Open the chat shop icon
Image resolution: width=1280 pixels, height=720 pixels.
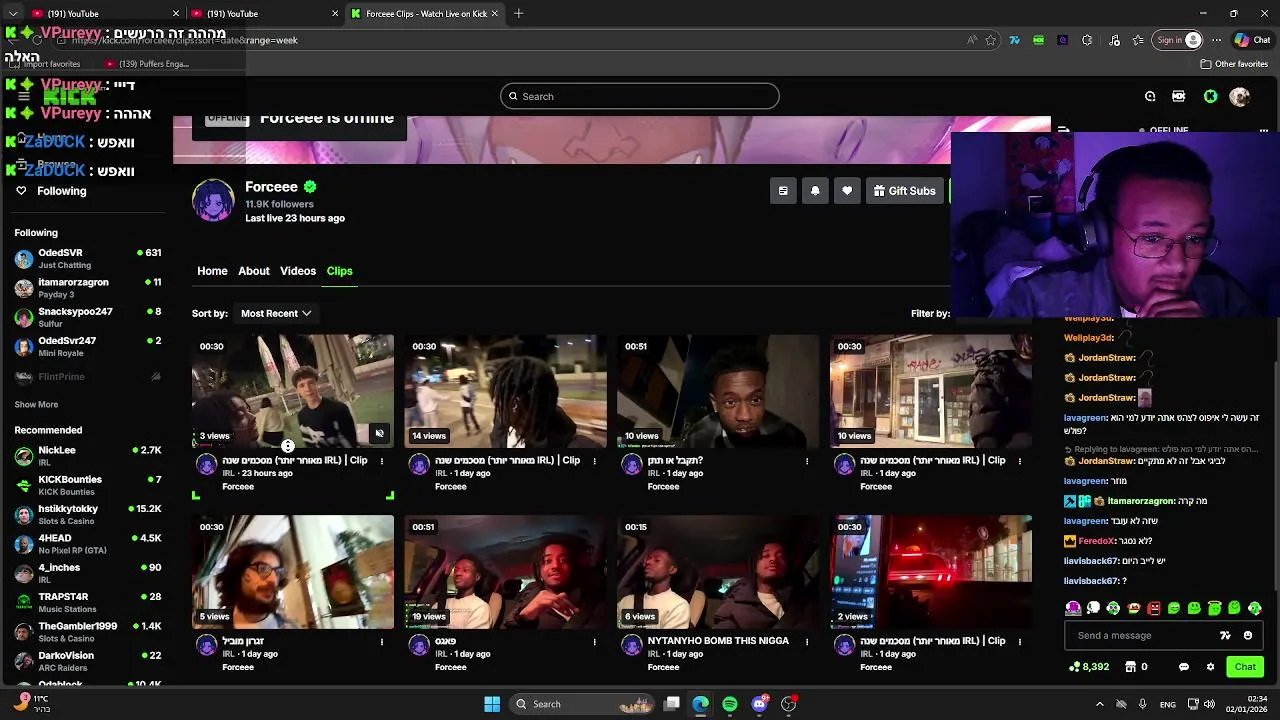point(1131,667)
